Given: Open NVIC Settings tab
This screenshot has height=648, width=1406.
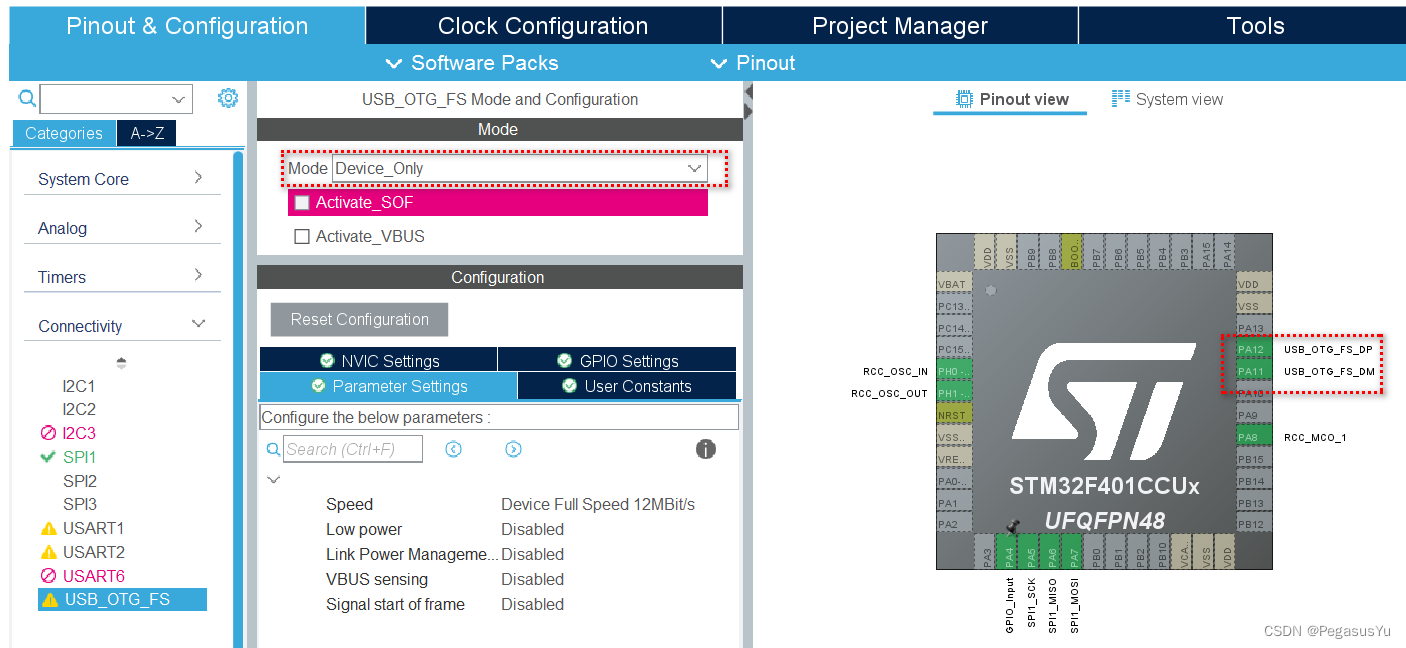Looking at the screenshot, I should tap(378, 360).
